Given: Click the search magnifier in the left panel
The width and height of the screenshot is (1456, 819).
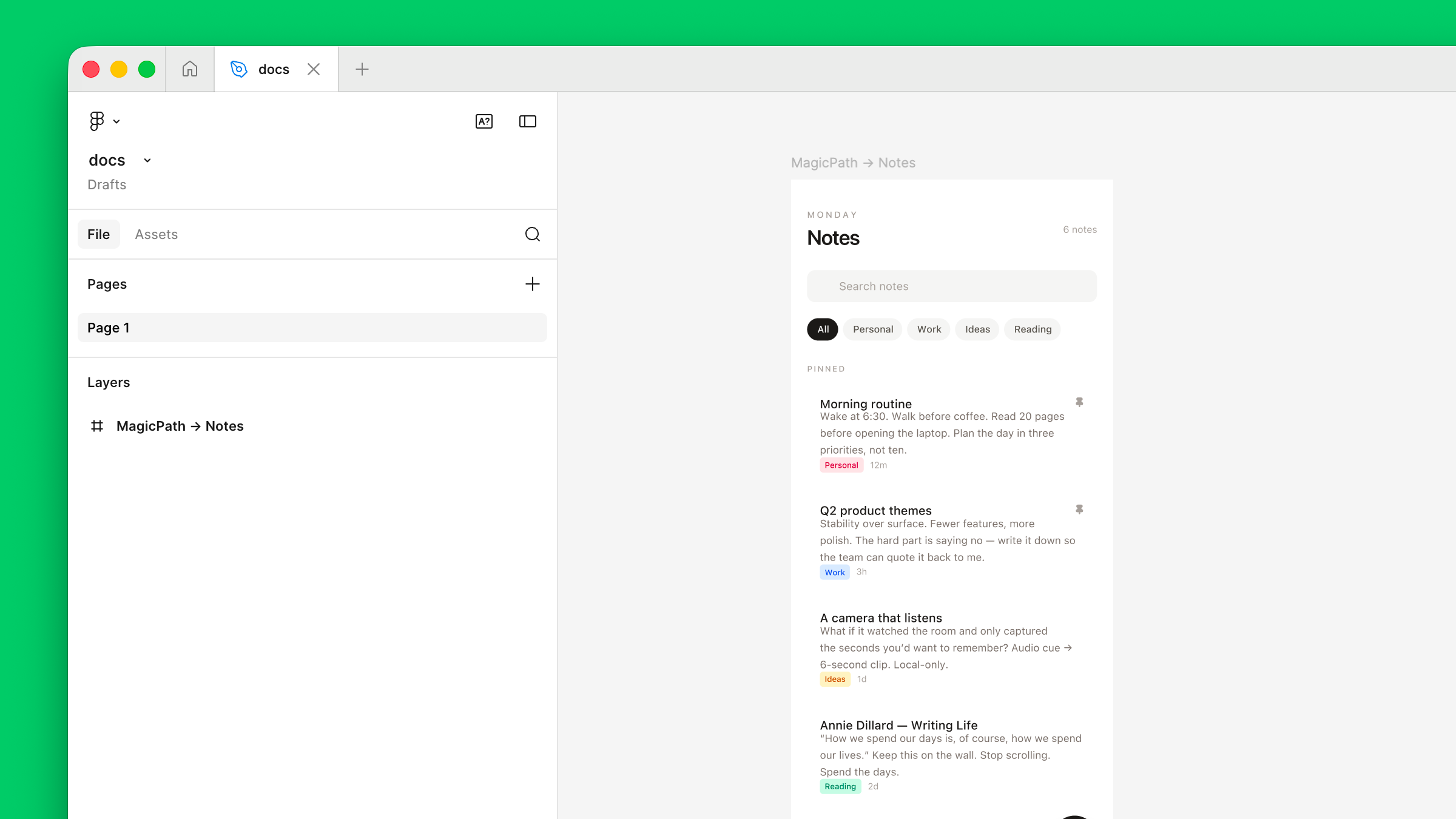Looking at the screenshot, I should pyautogui.click(x=533, y=234).
